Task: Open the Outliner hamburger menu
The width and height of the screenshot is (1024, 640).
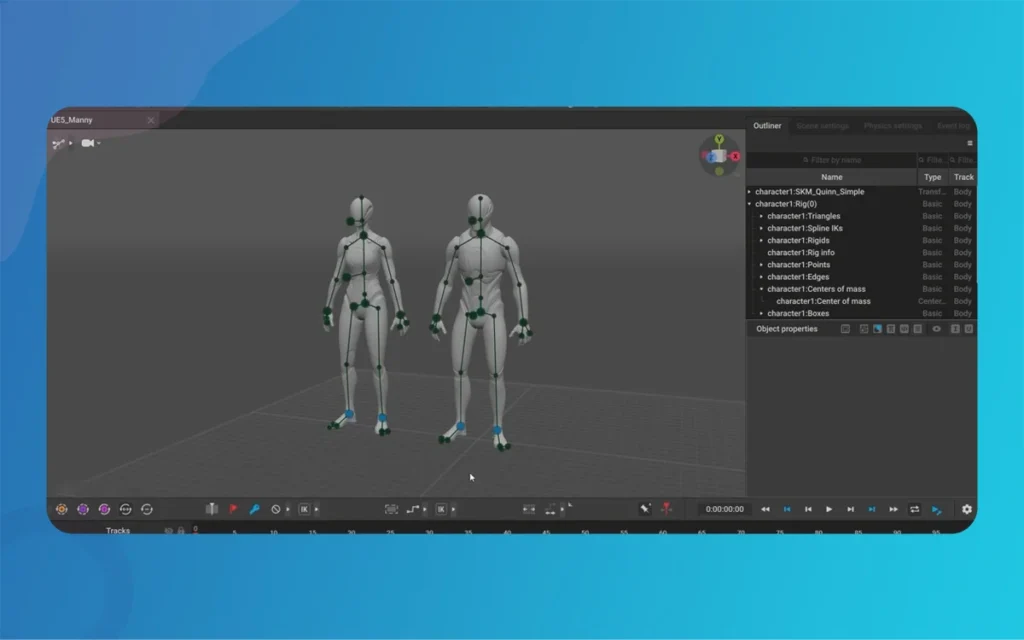Action: (x=969, y=143)
